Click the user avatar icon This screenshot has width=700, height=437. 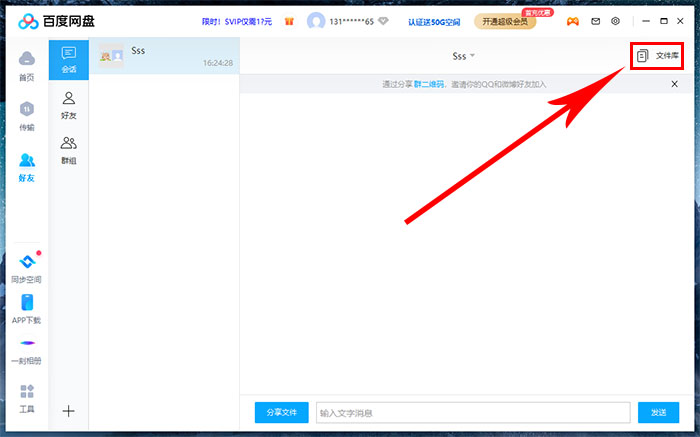316,21
